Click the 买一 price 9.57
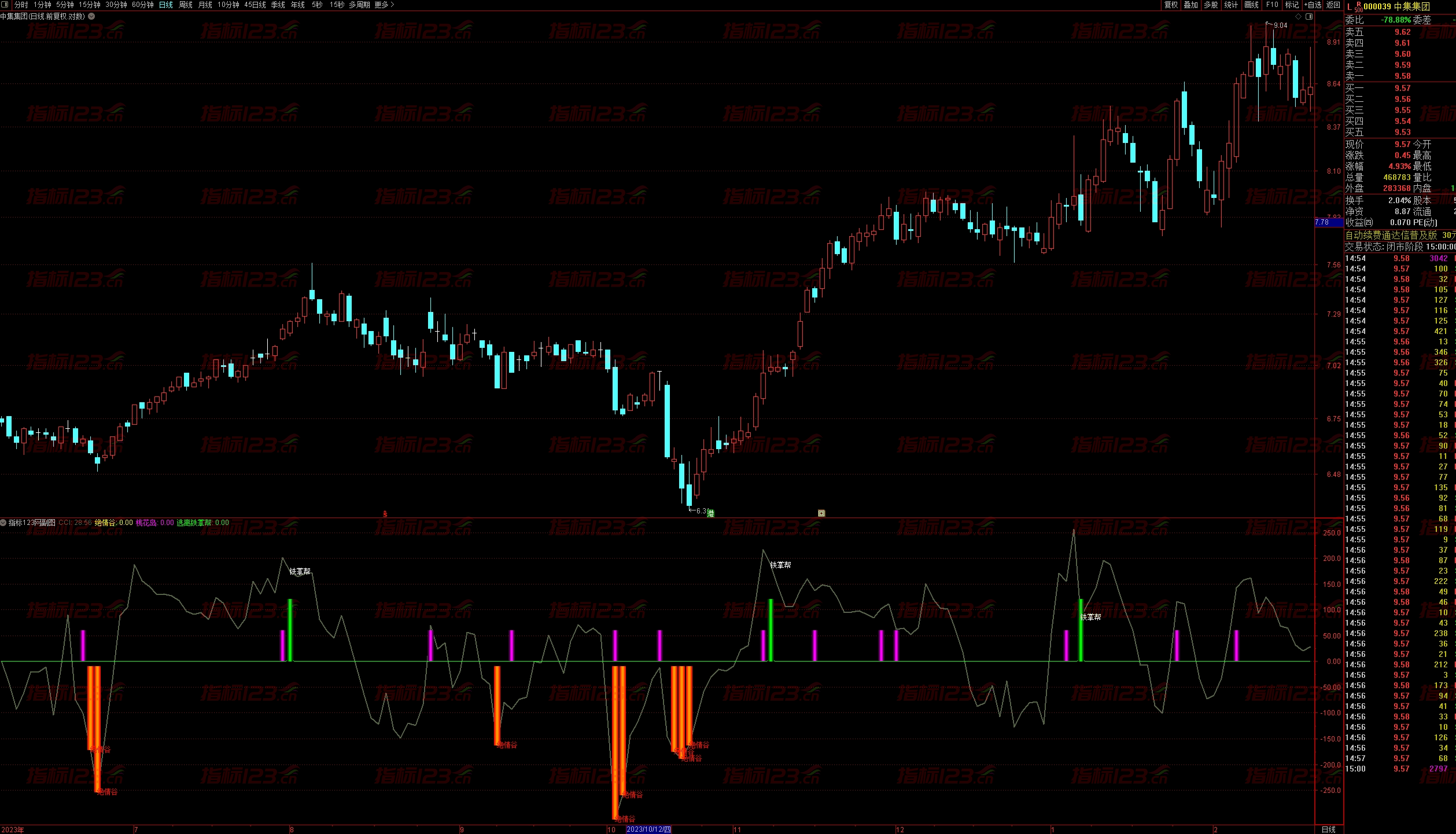Viewport: 1456px width, 834px height. point(1402,88)
